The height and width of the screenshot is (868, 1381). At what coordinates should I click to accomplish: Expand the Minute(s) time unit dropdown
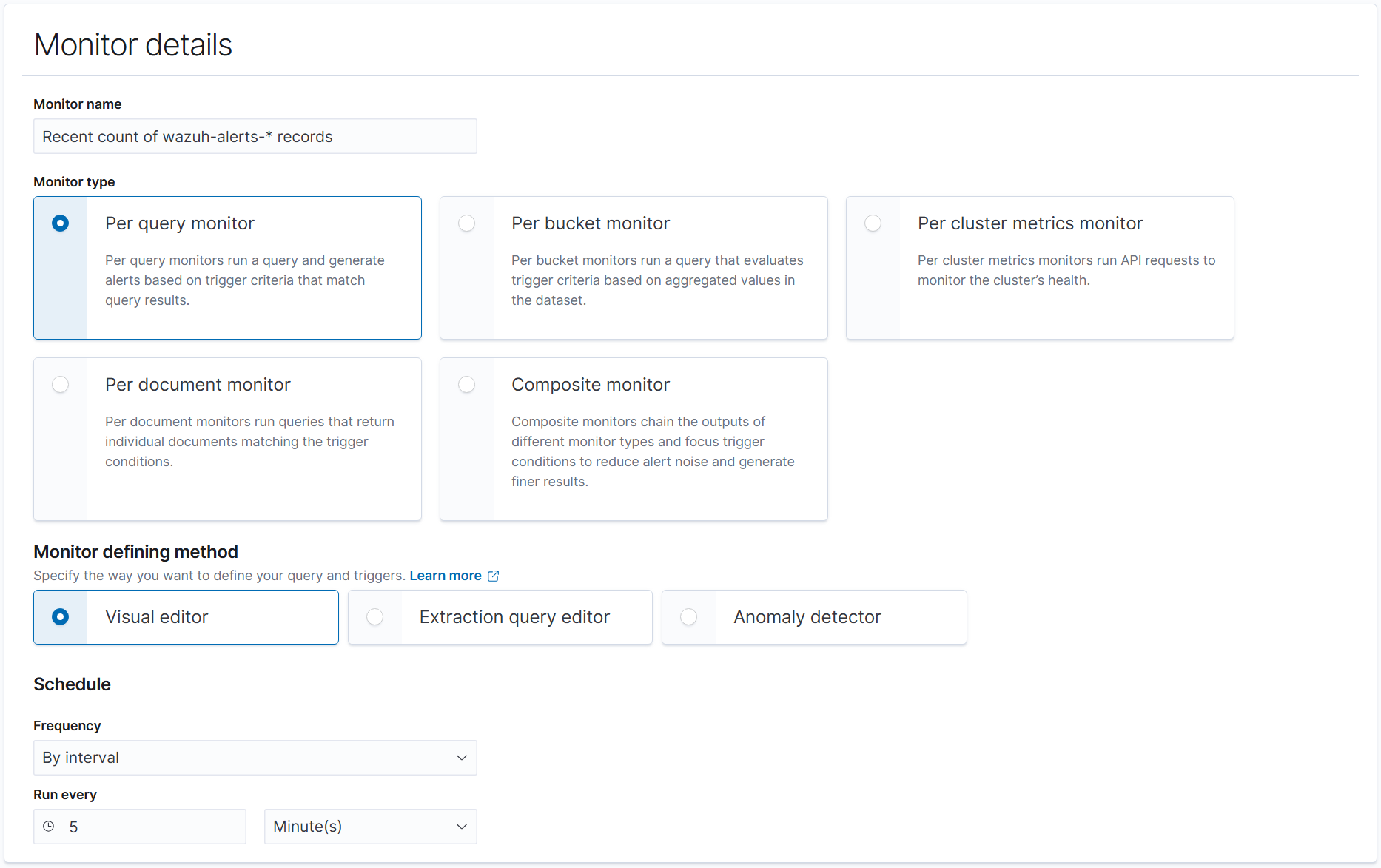coord(370,827)
